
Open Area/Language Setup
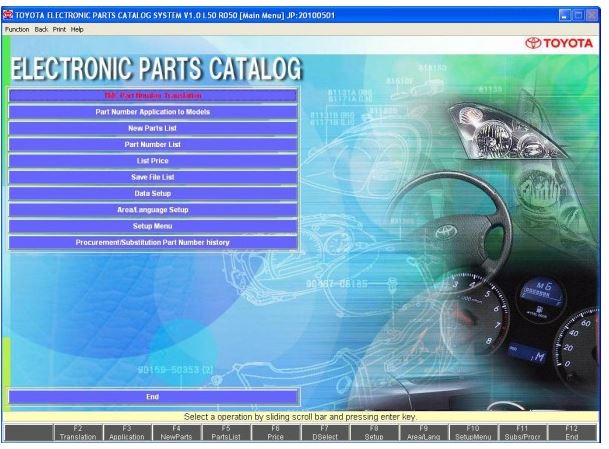point(153,209)
